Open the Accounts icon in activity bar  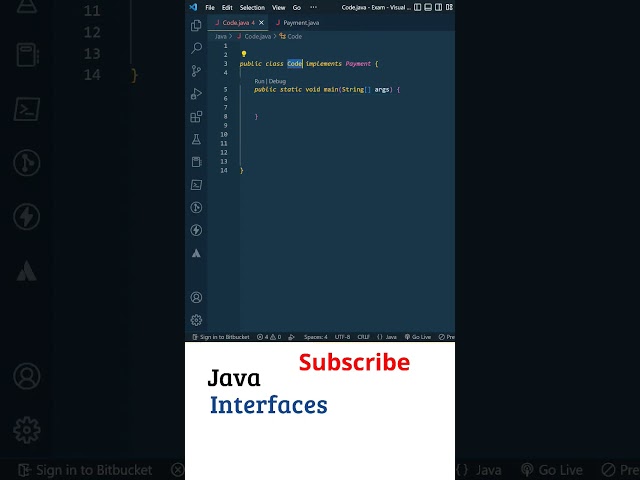pyautogui.click(x=196, y=297)
